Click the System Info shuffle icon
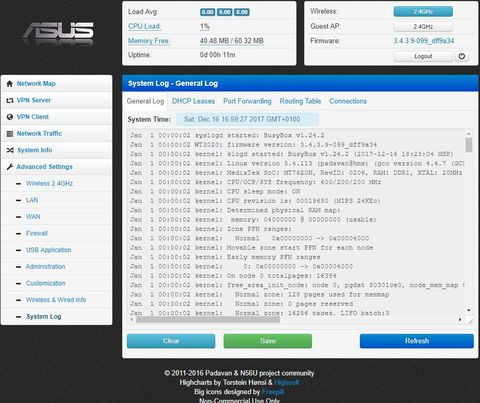This screenshot has height=403, width=480. 10,150
